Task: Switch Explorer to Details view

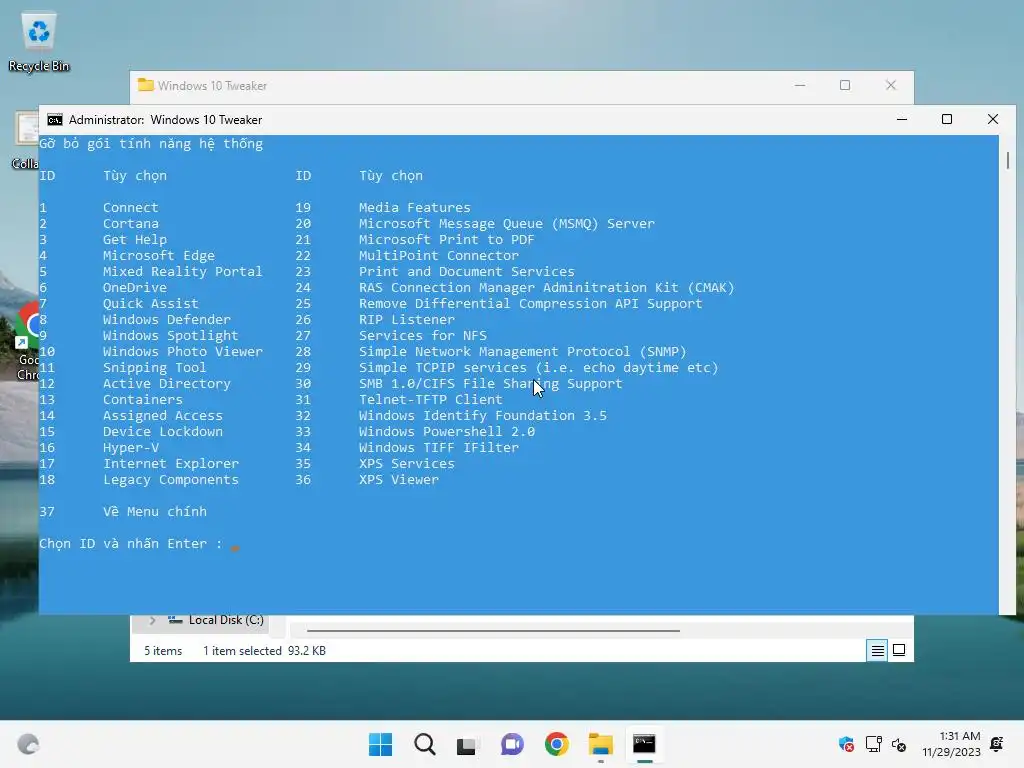Action: point(877,650)
